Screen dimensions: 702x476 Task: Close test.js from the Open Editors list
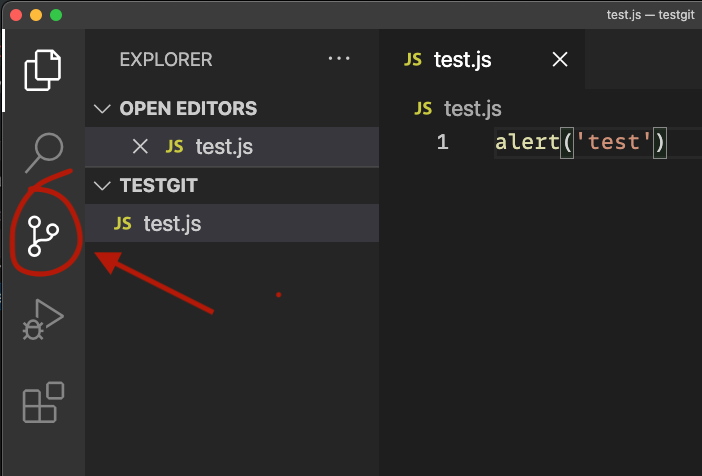click(x=140, y=146)
